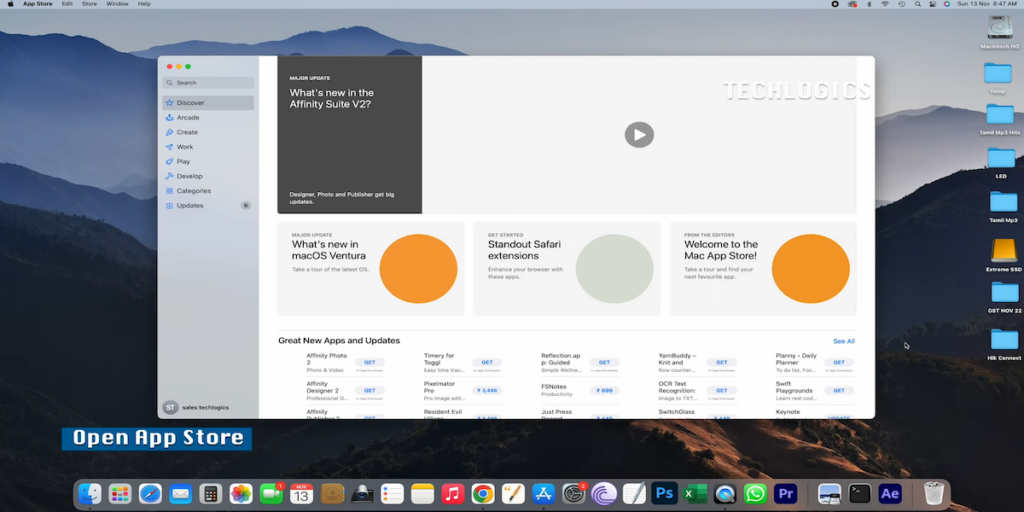This screenshot has height=512, width=1024.
Task: Open the macOS Ventura story card
Action: pos(371,268)
